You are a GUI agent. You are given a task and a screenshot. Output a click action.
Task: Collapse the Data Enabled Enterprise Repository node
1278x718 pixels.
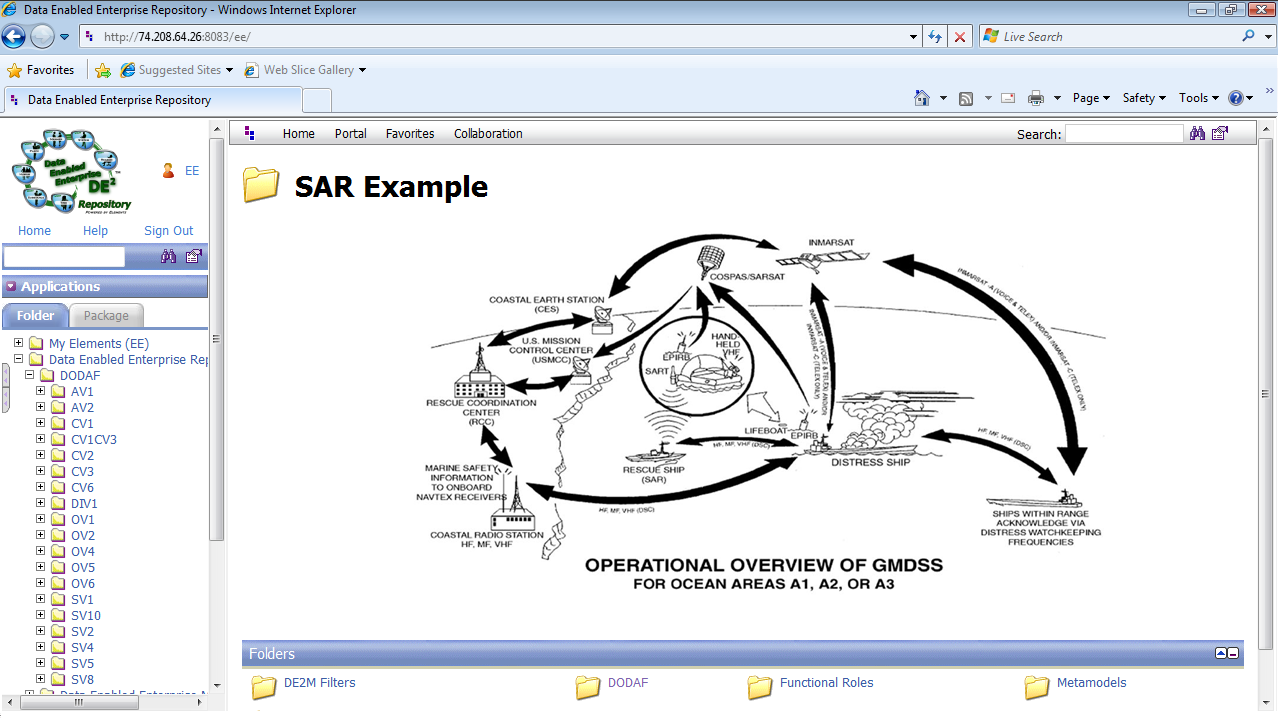[x=19, y=359]
